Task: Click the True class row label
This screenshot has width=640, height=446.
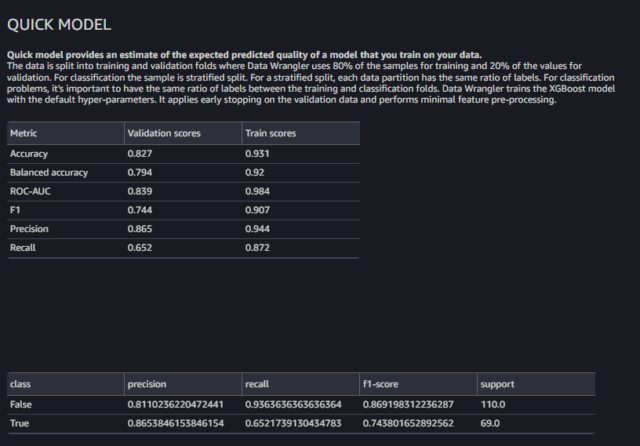Action: [x=19, y=423]
